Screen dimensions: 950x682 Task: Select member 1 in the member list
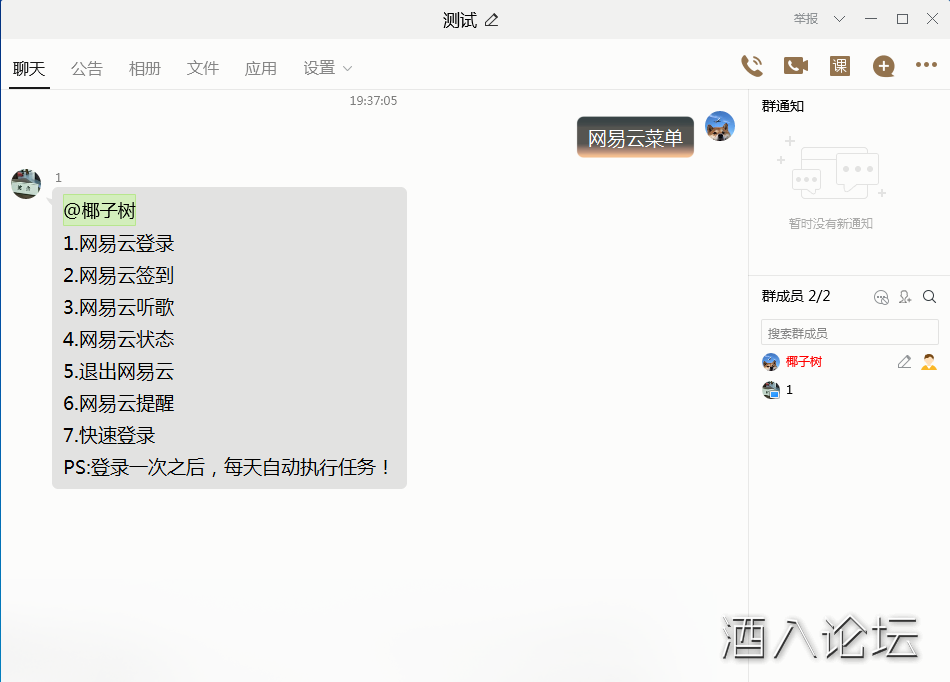(x=788, y=390)
